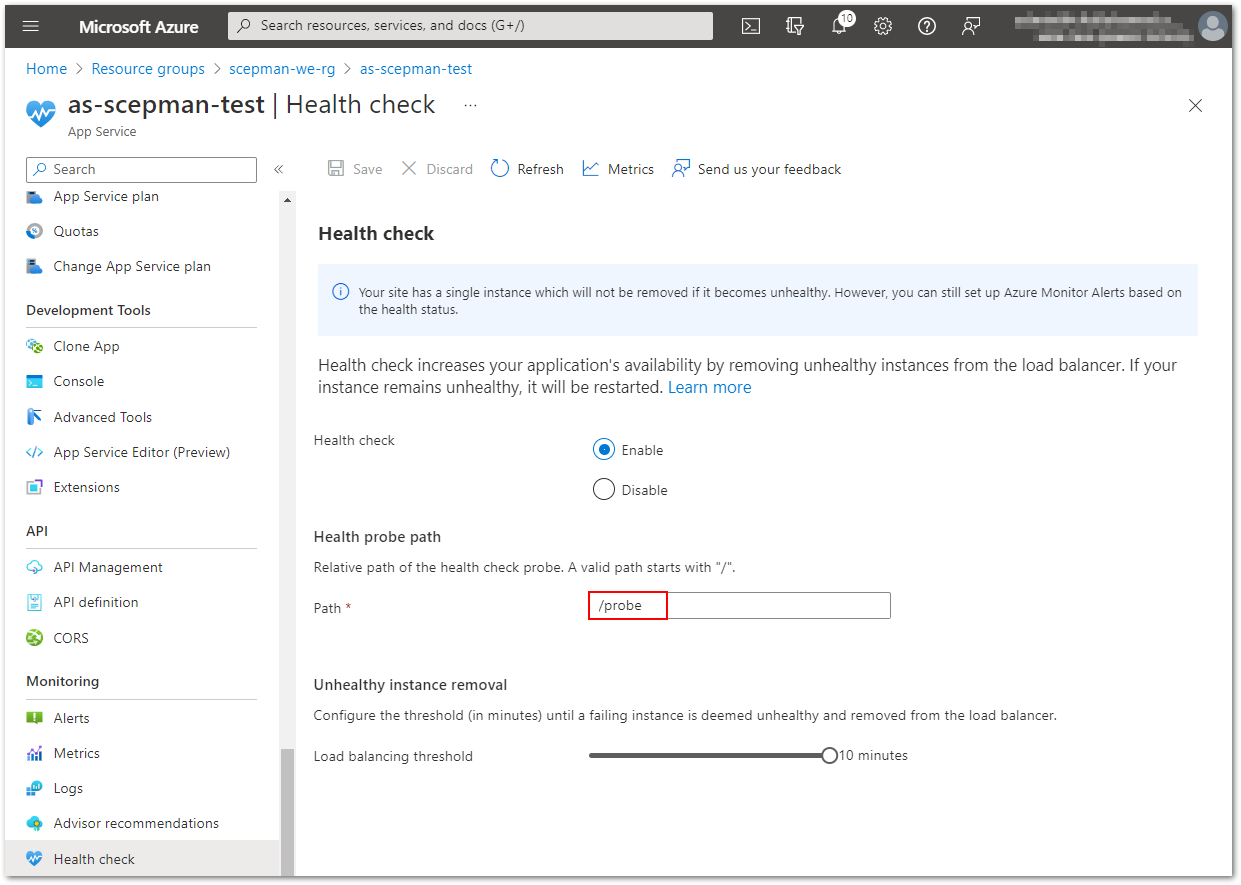Viewport: 1241px width, 885px height.
Task: Go to as-scepman-test breadcrumb
Action: coord(416,69)
